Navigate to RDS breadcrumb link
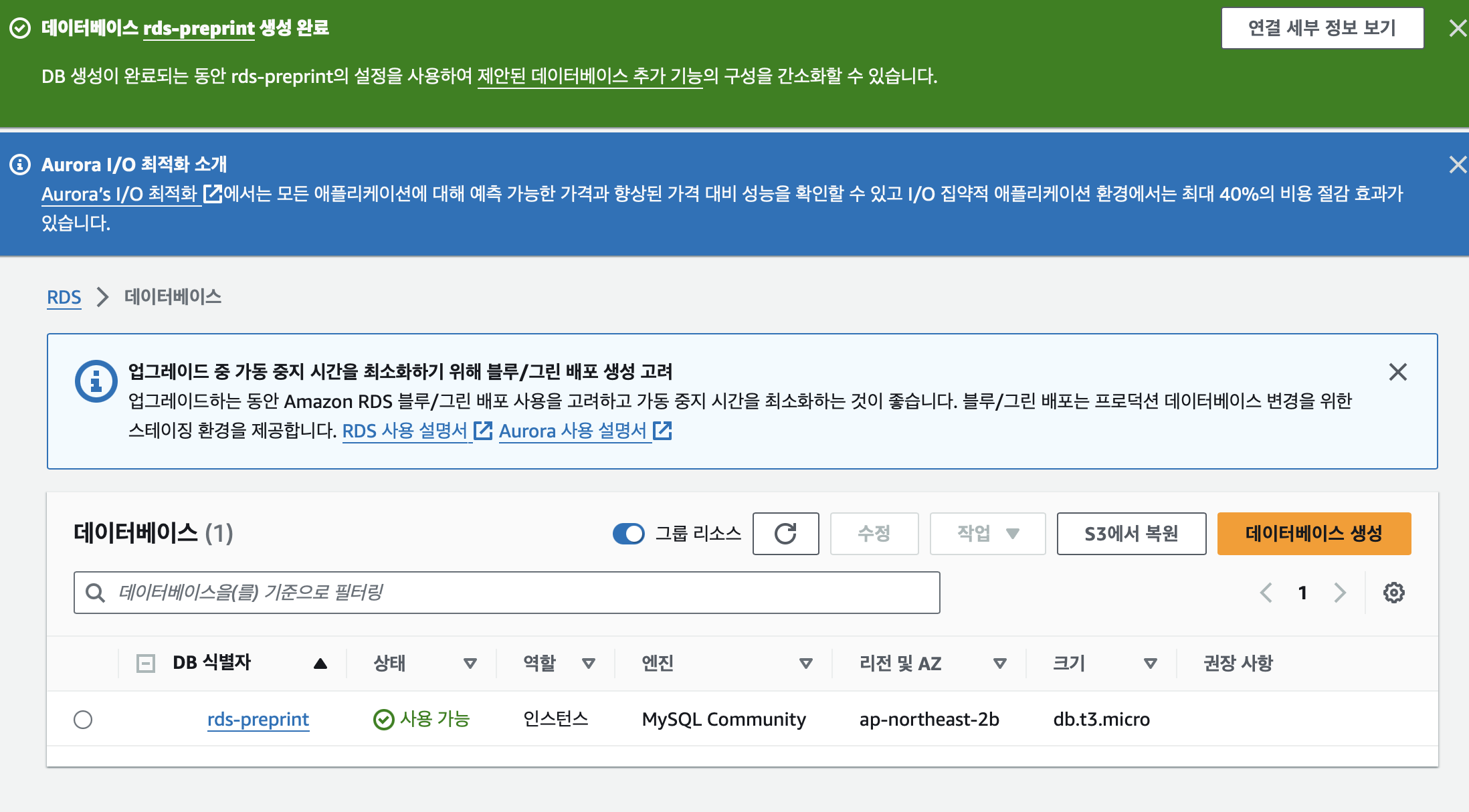Image resolution: width=1469 pixels, height=812 pixels. pos(64,297)
